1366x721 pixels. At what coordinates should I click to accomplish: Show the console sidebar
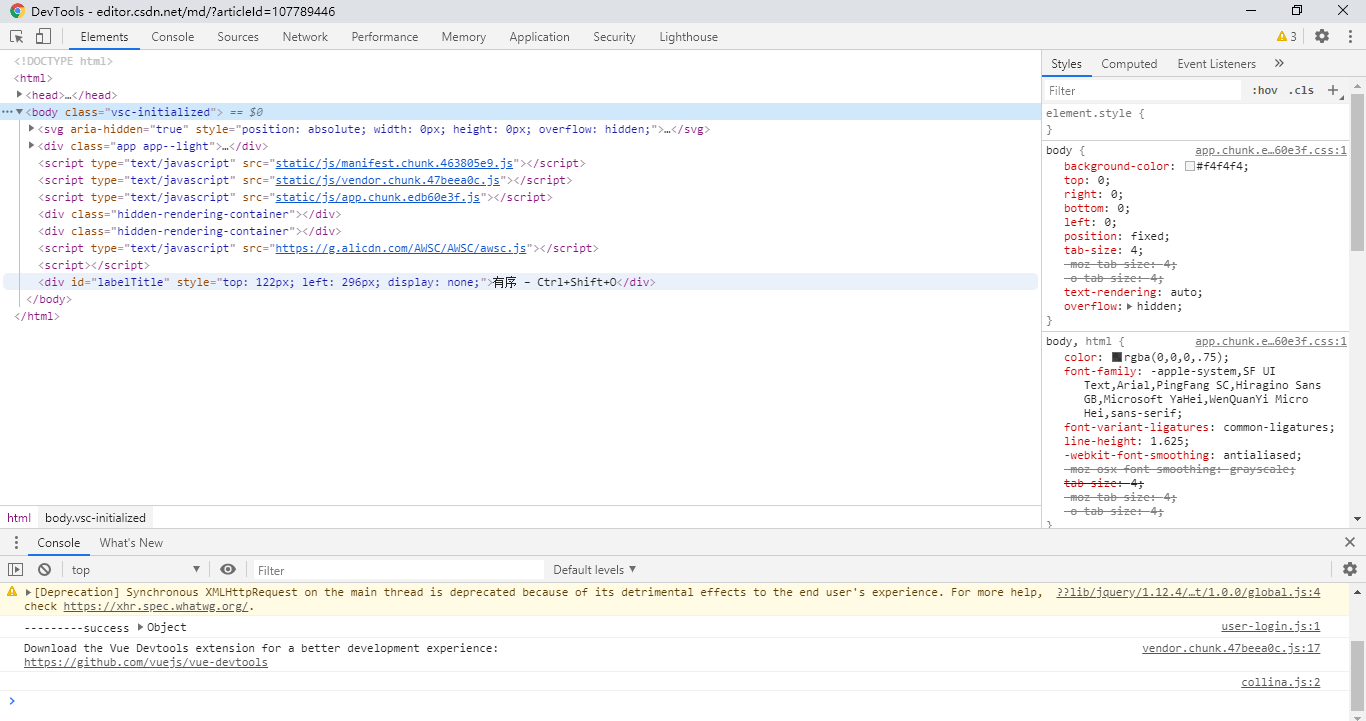16,569
